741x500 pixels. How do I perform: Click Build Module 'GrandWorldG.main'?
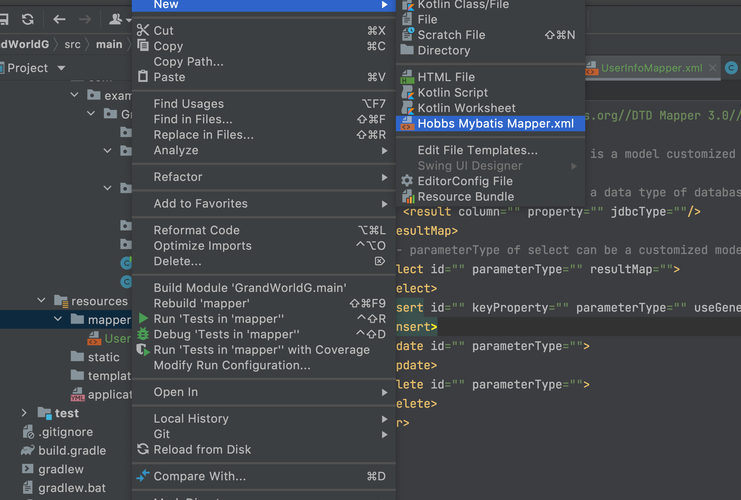click(264, 288)
